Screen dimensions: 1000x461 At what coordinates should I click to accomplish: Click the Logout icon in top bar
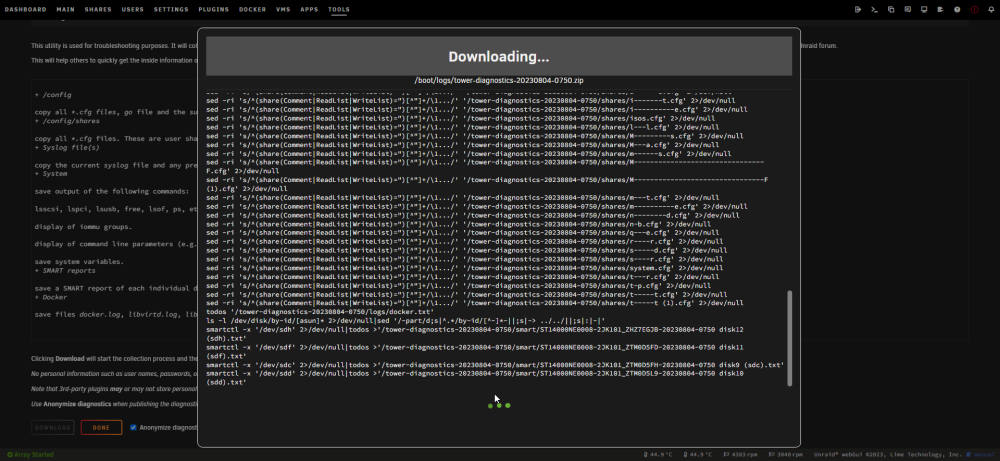(858, 10)
